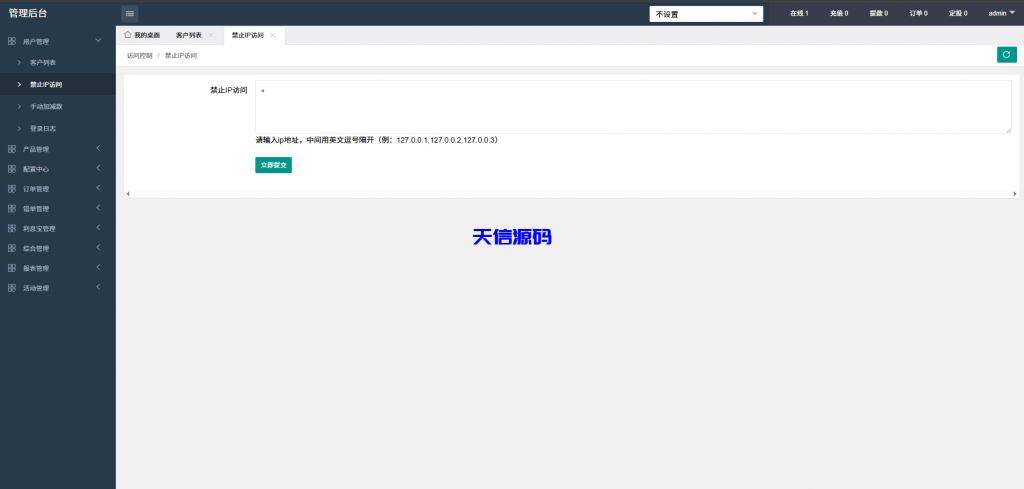Open the 不设置 dropdown in header

coord(706,14)
